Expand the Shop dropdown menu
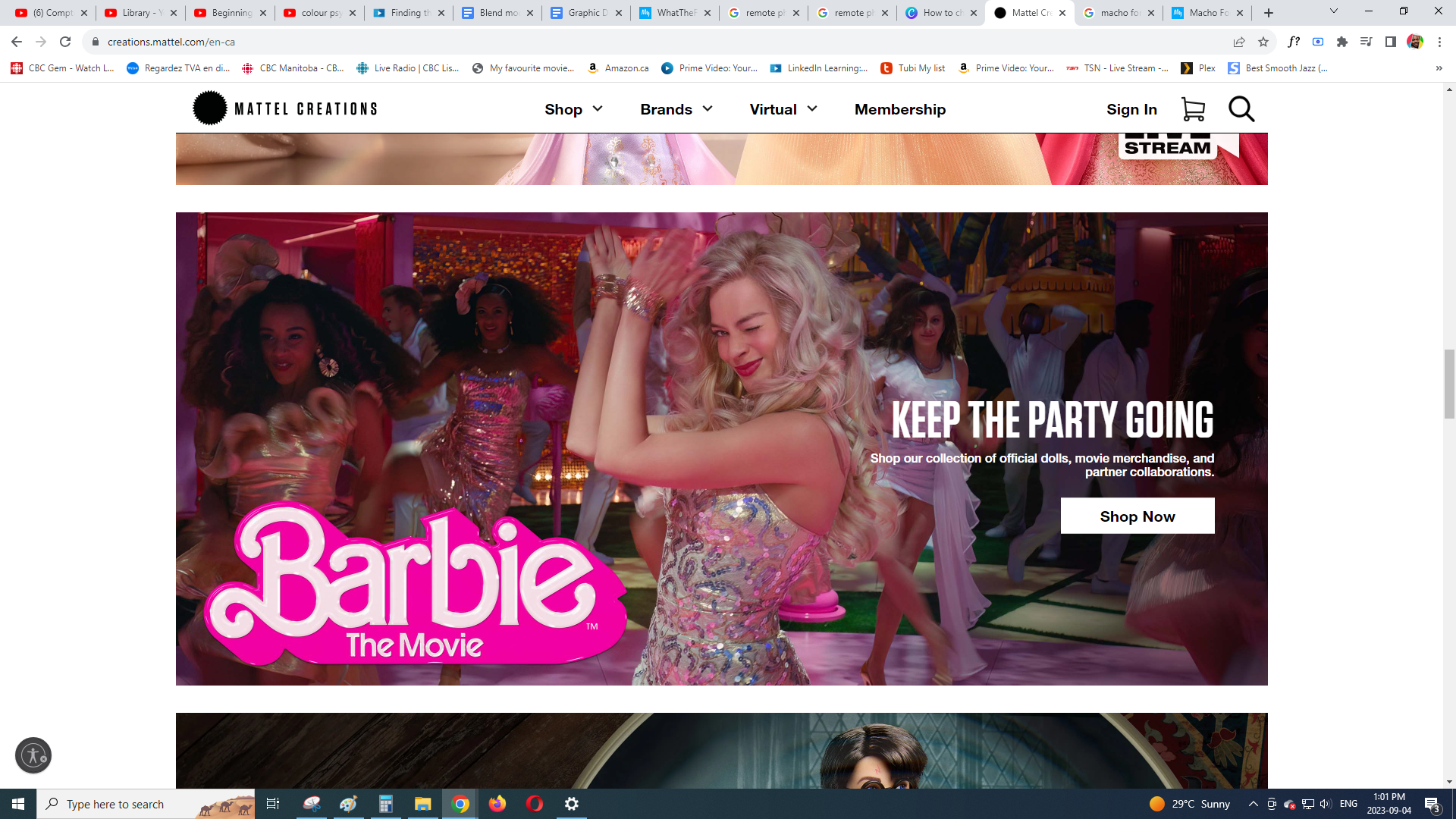This screenshot has height=819, width=1456. click(x=573, y=109)
